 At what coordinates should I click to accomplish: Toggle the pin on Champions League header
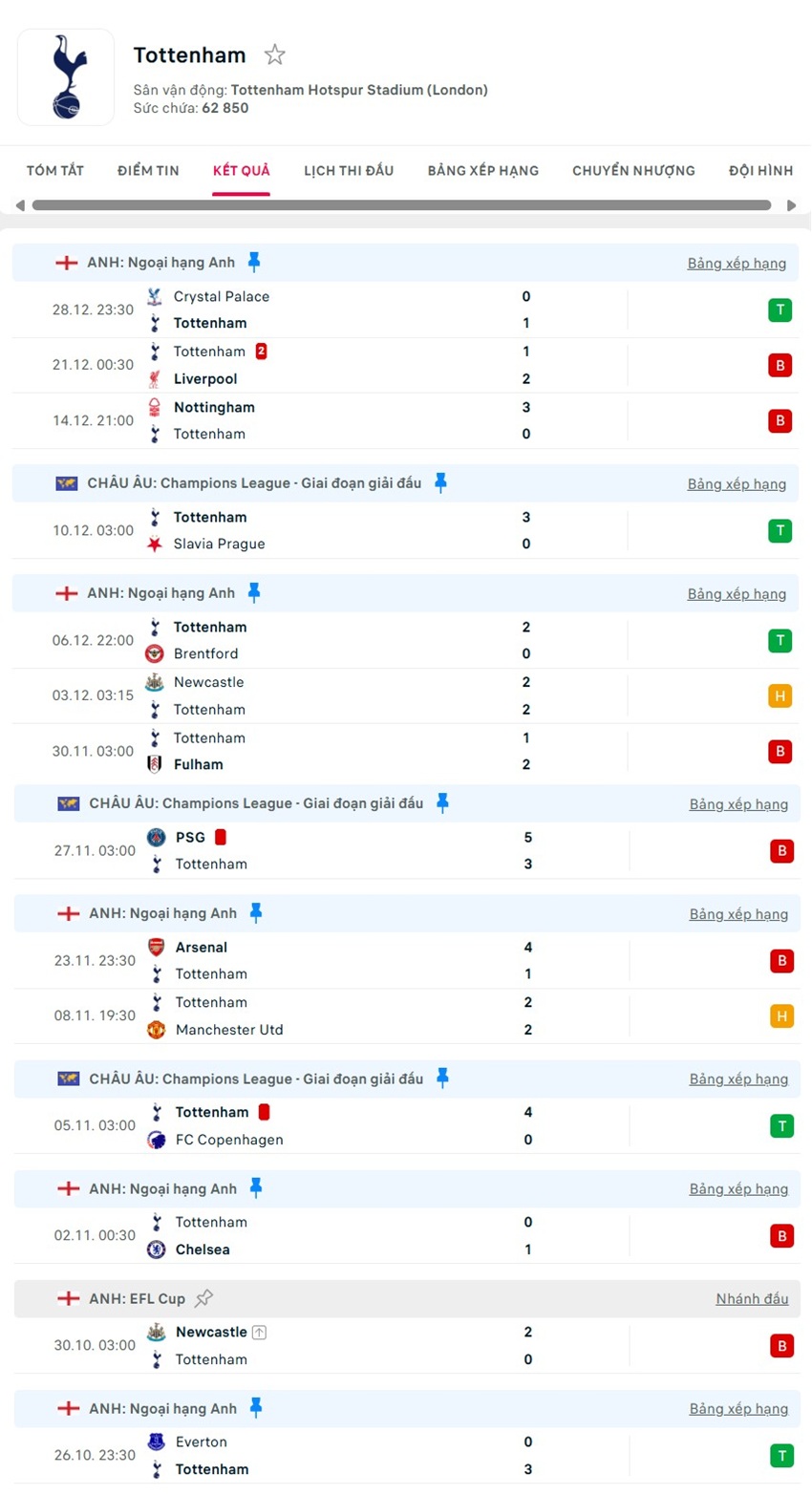click(442, 483)
